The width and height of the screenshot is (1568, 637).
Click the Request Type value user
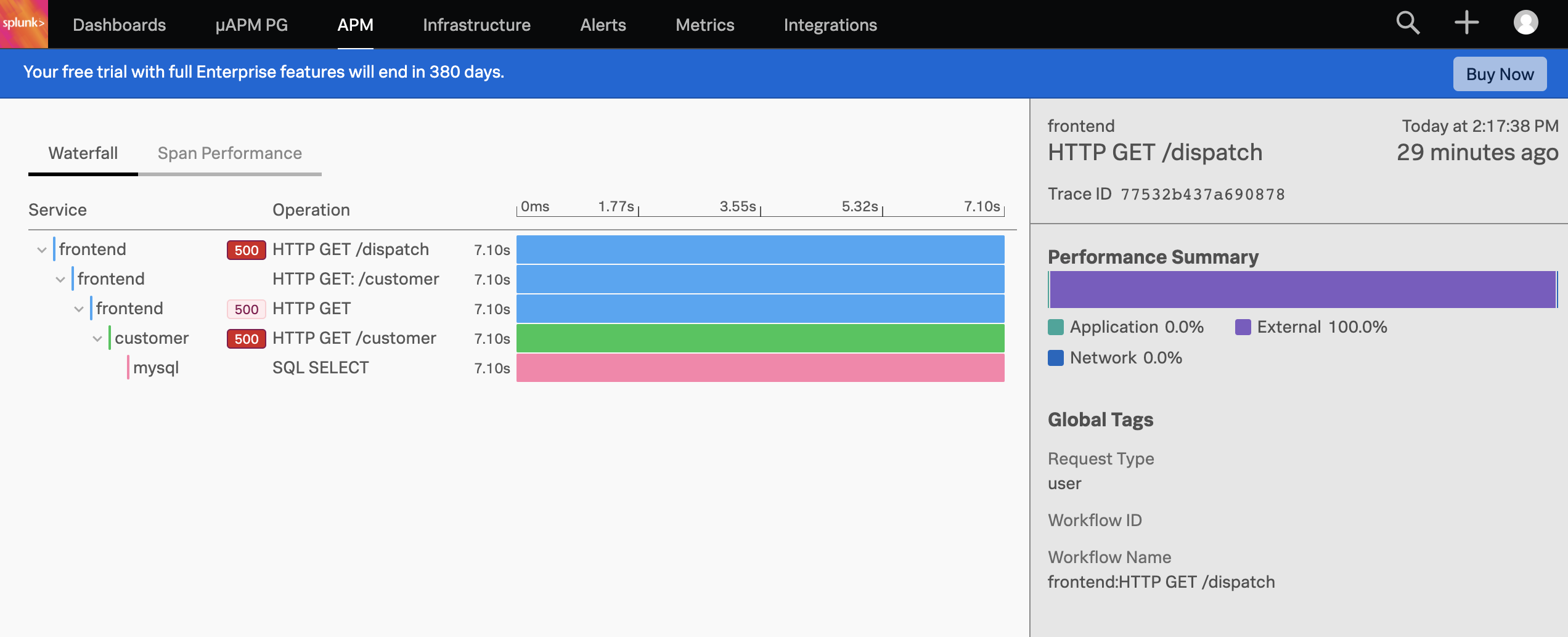[1064, 484]
